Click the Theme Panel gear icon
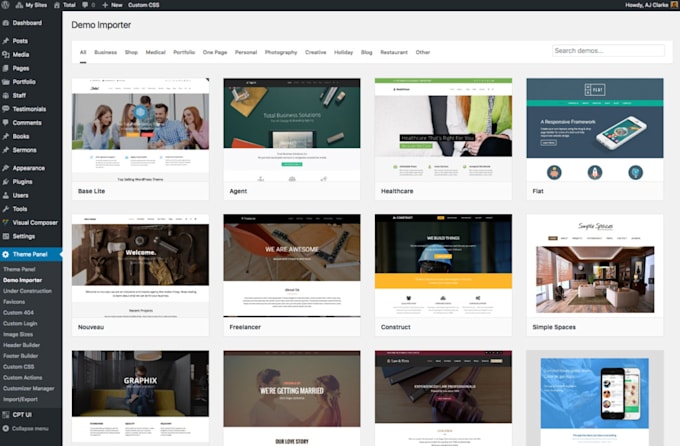680x446 pixels. (6, 255)
